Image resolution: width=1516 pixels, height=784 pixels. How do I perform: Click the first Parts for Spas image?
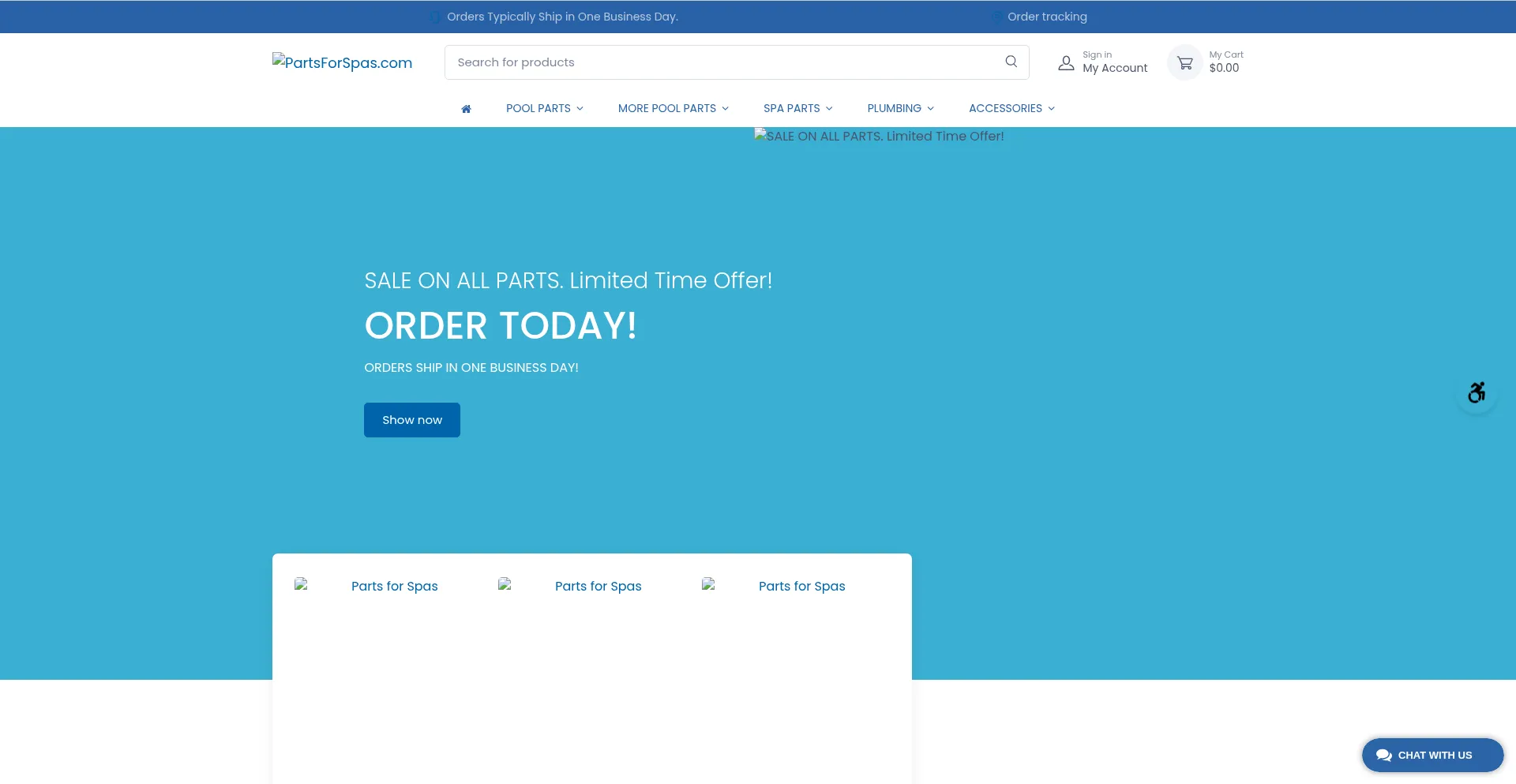(366, 586)
